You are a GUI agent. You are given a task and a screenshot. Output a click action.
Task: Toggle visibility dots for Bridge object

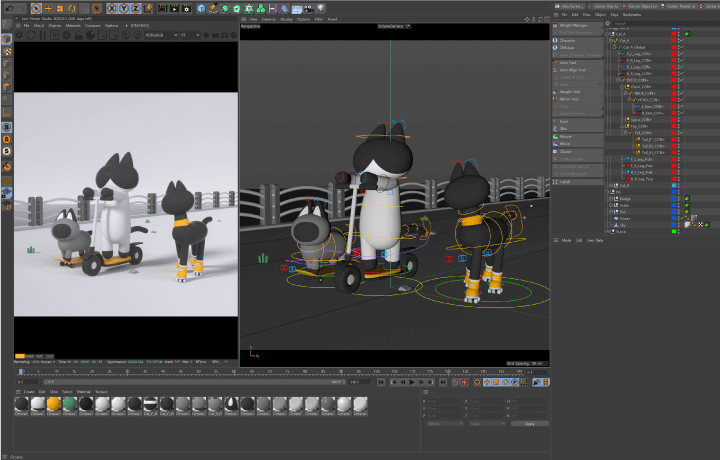click(x=679, y=199)
